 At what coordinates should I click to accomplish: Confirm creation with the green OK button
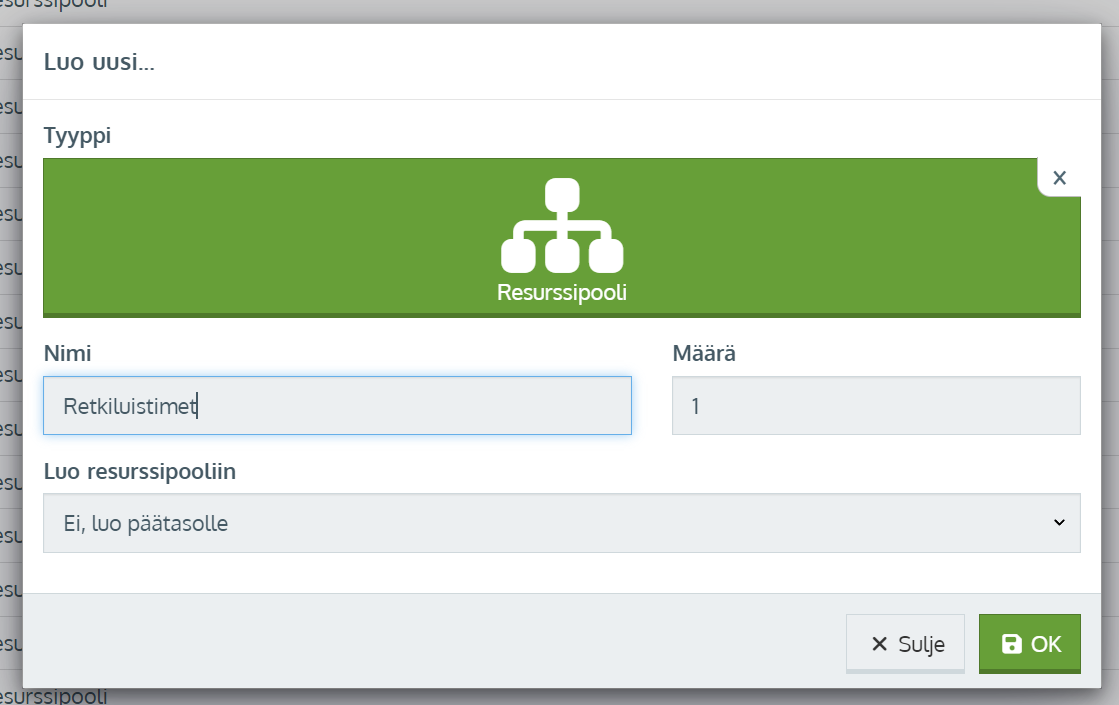coord(1029,644)
